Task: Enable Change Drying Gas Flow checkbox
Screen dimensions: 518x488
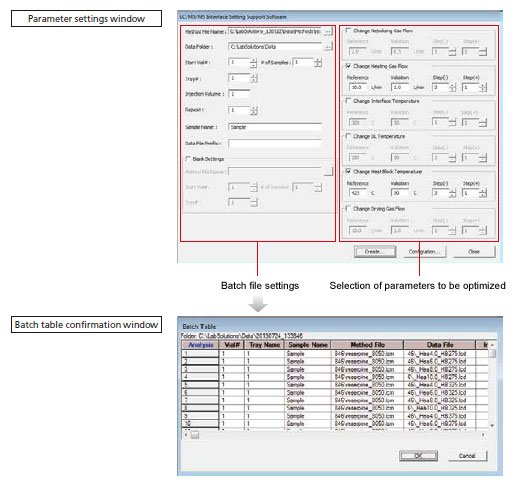Action: point(348,208)
